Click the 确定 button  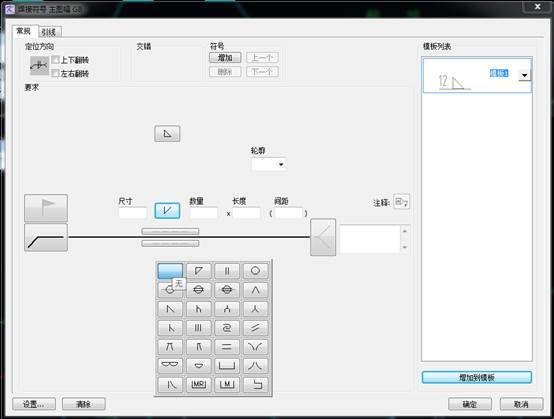[x=470, y=404]
